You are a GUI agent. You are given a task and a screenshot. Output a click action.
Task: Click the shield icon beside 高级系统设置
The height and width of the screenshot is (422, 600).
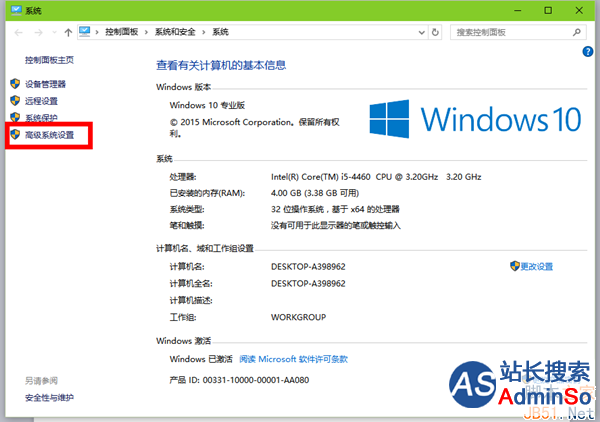[x=14, y=135]
